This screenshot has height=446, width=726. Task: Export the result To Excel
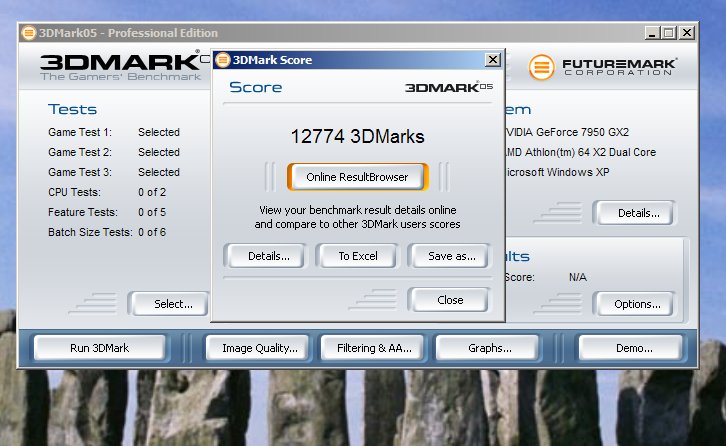click(x=357, y=256)
